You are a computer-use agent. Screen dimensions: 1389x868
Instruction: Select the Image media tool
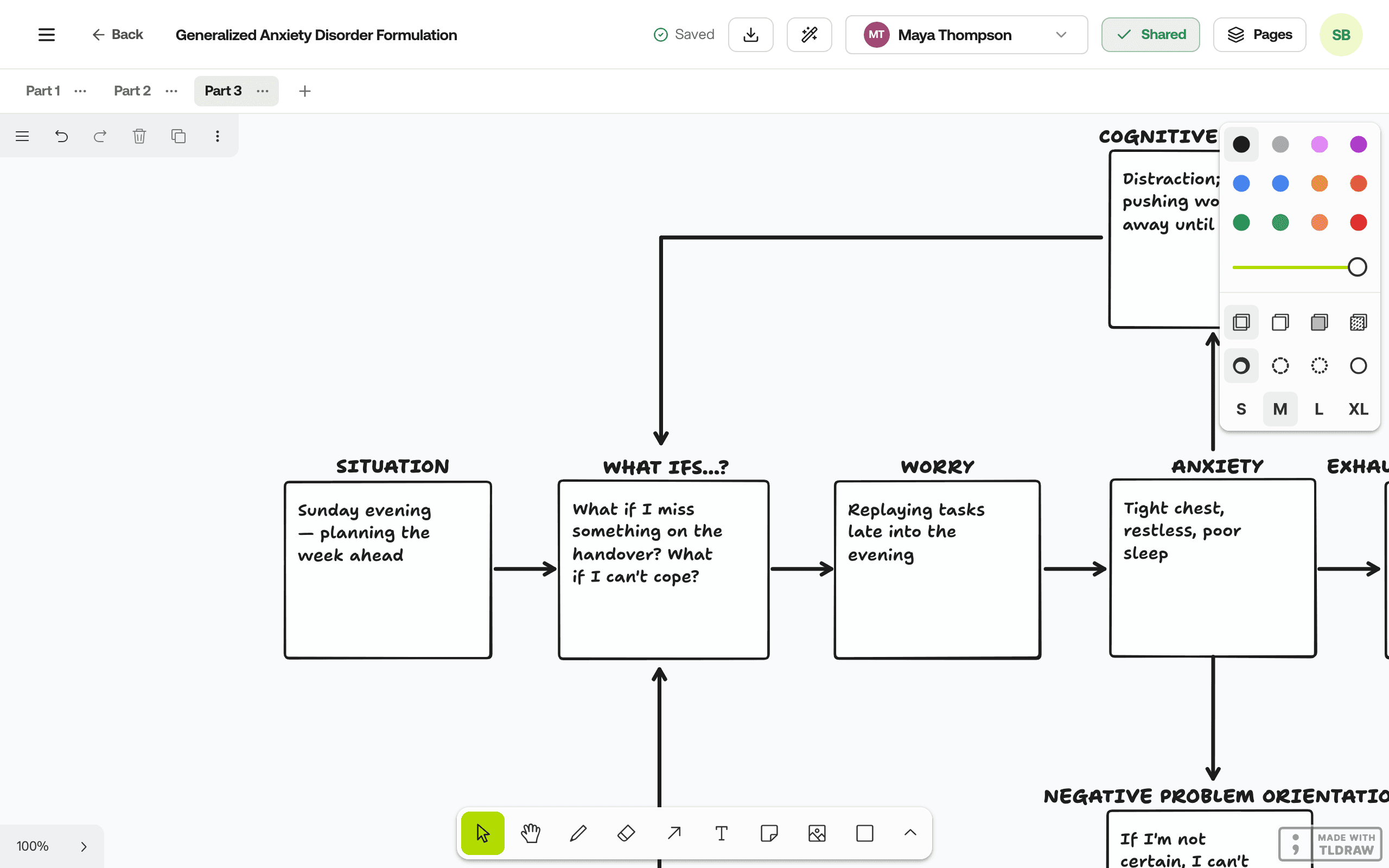[x=817, y=833]
